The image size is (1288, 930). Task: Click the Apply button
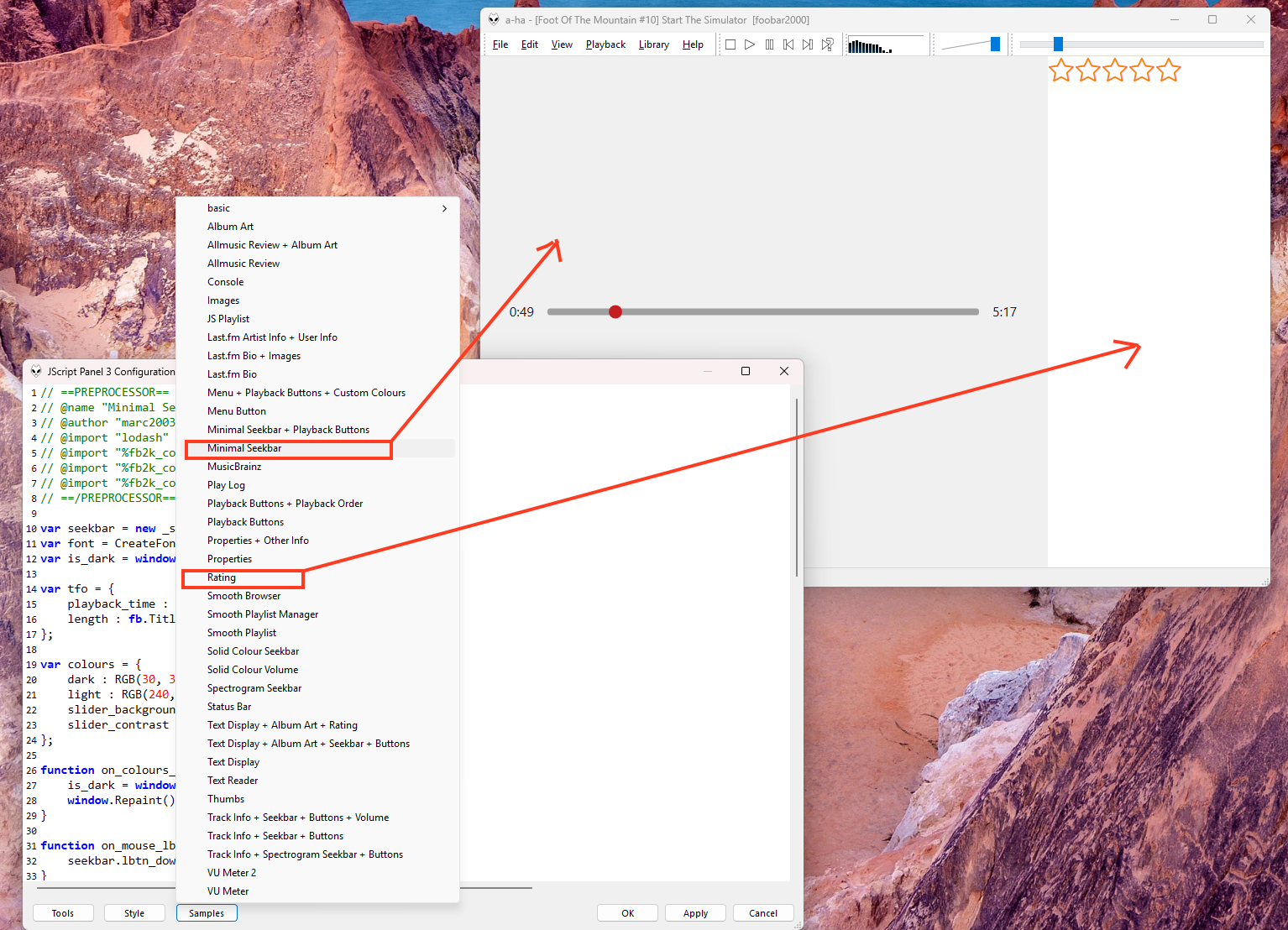click(695, 913)
